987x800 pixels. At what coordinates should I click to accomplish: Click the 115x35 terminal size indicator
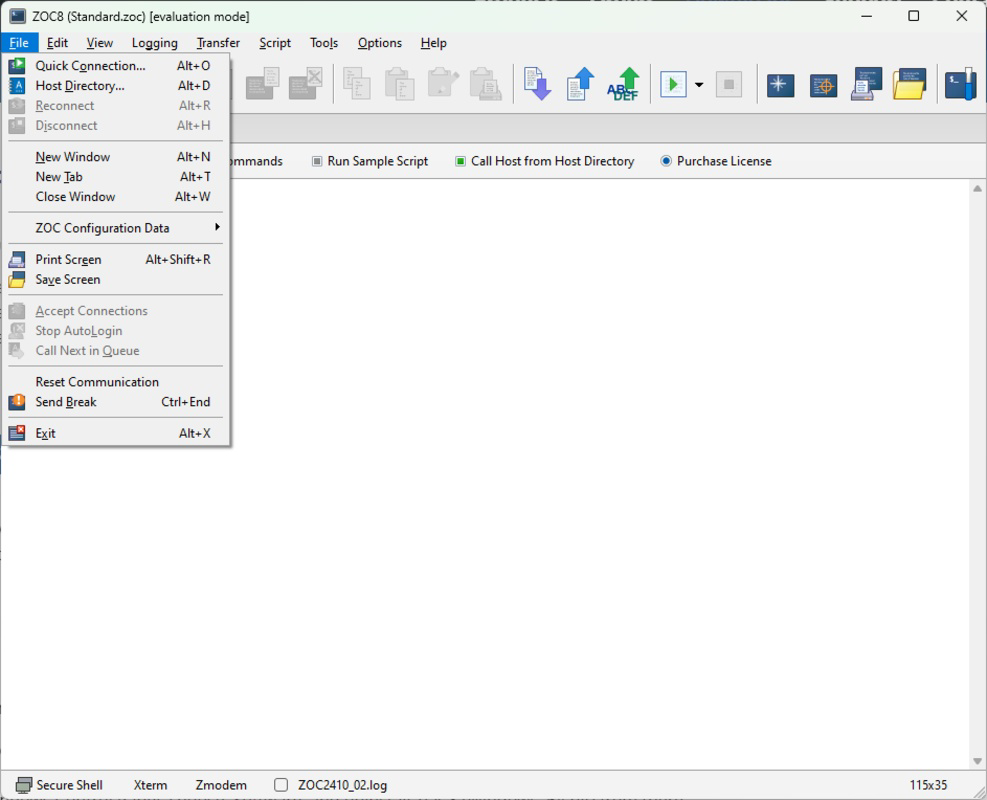(x=928, y=786)
